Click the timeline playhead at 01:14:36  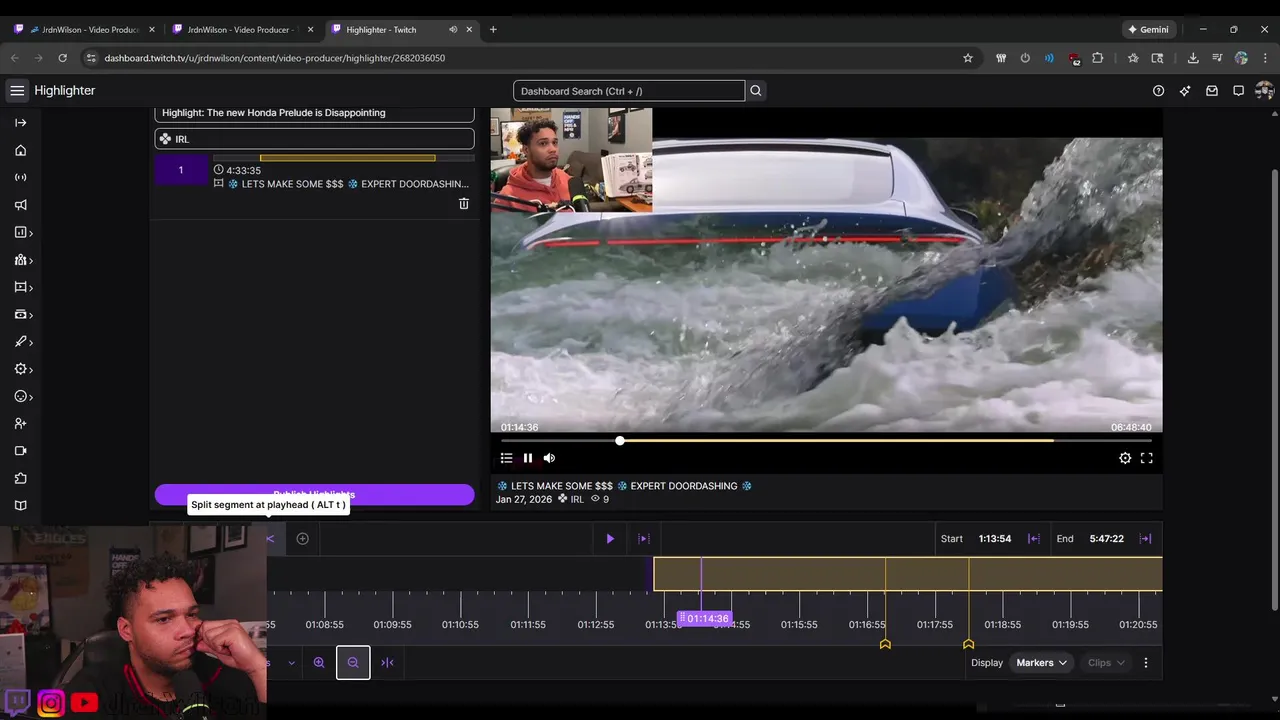[705, 619]
